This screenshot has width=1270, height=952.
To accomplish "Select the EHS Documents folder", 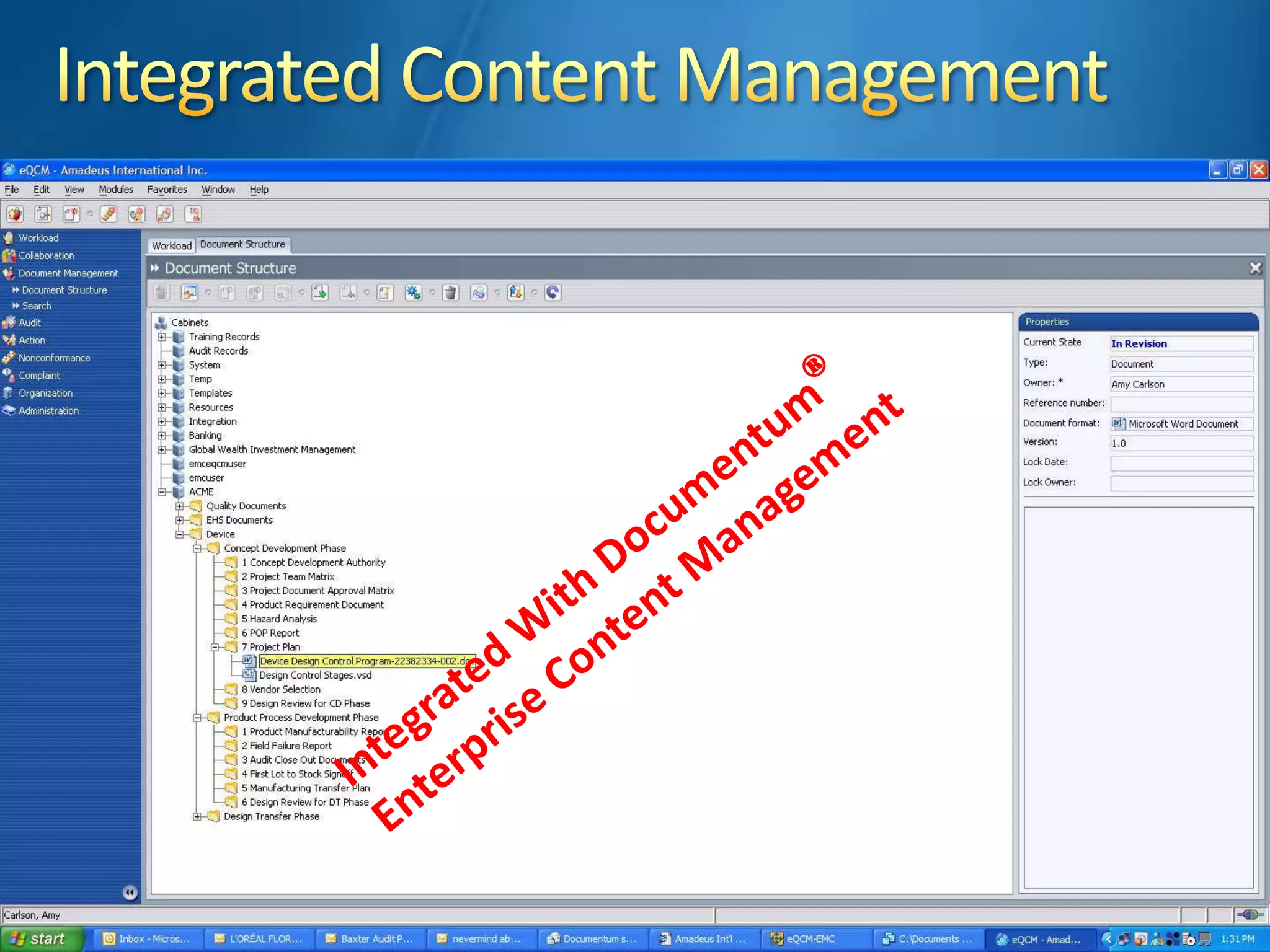I will [239, 521].
